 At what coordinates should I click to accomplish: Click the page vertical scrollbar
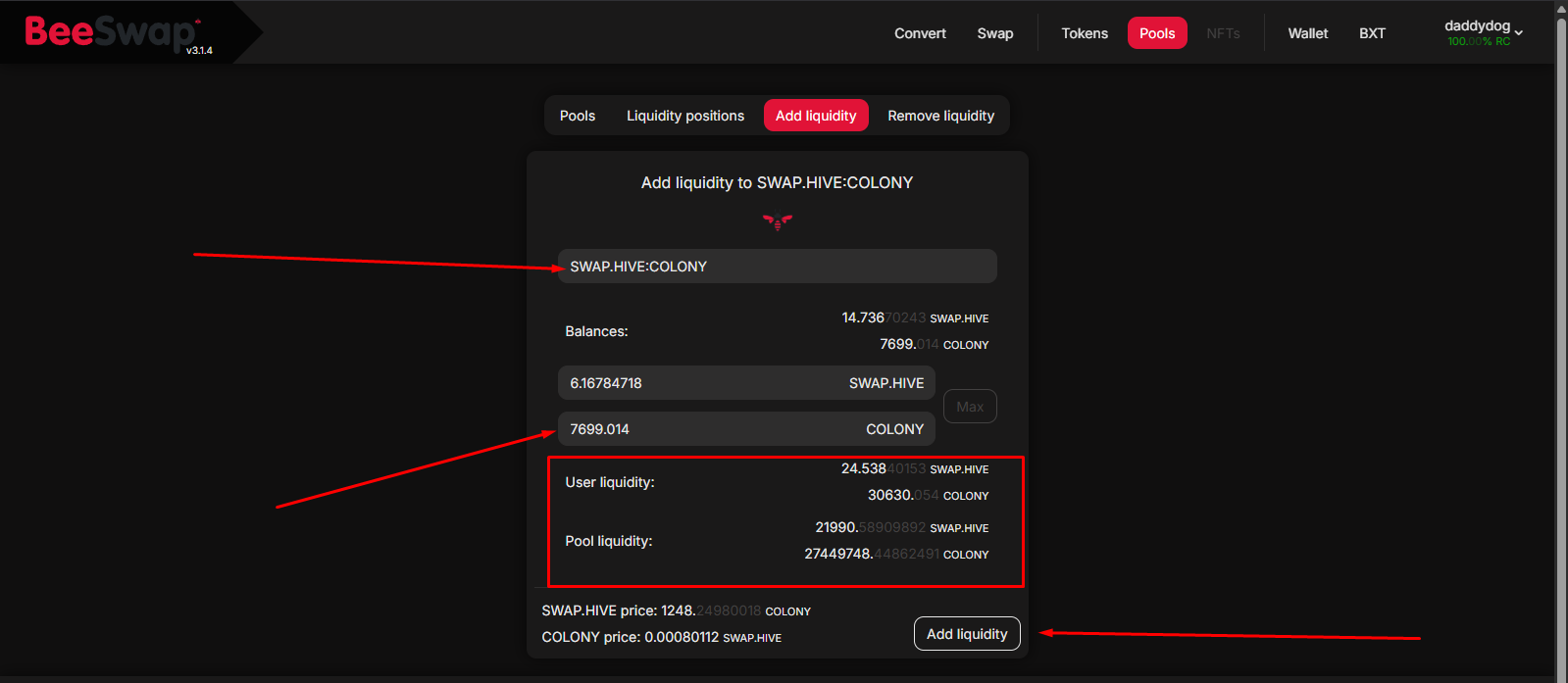coord(1561,341)
